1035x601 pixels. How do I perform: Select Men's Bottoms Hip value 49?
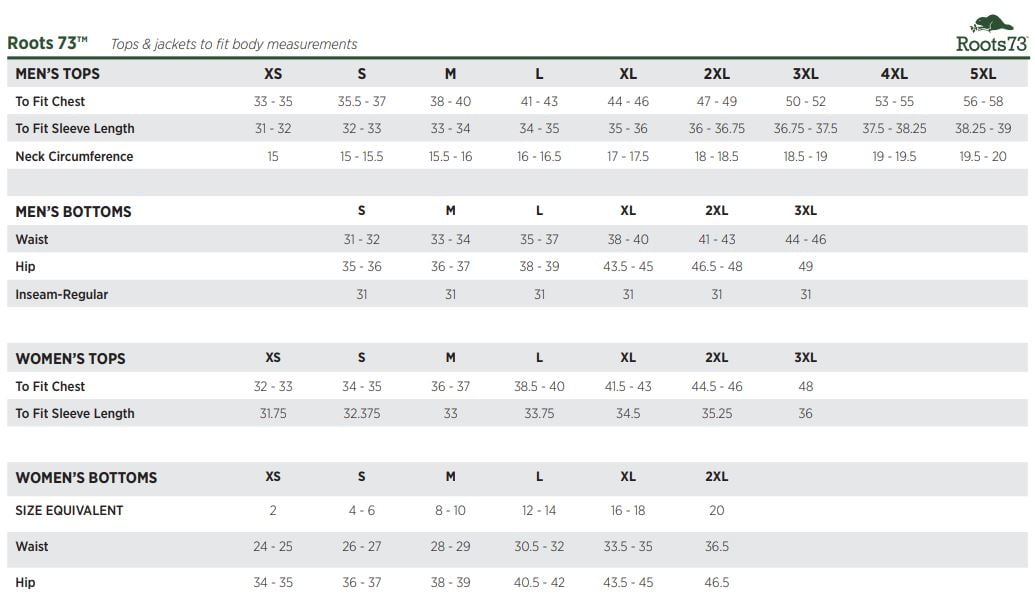[805, 267]
